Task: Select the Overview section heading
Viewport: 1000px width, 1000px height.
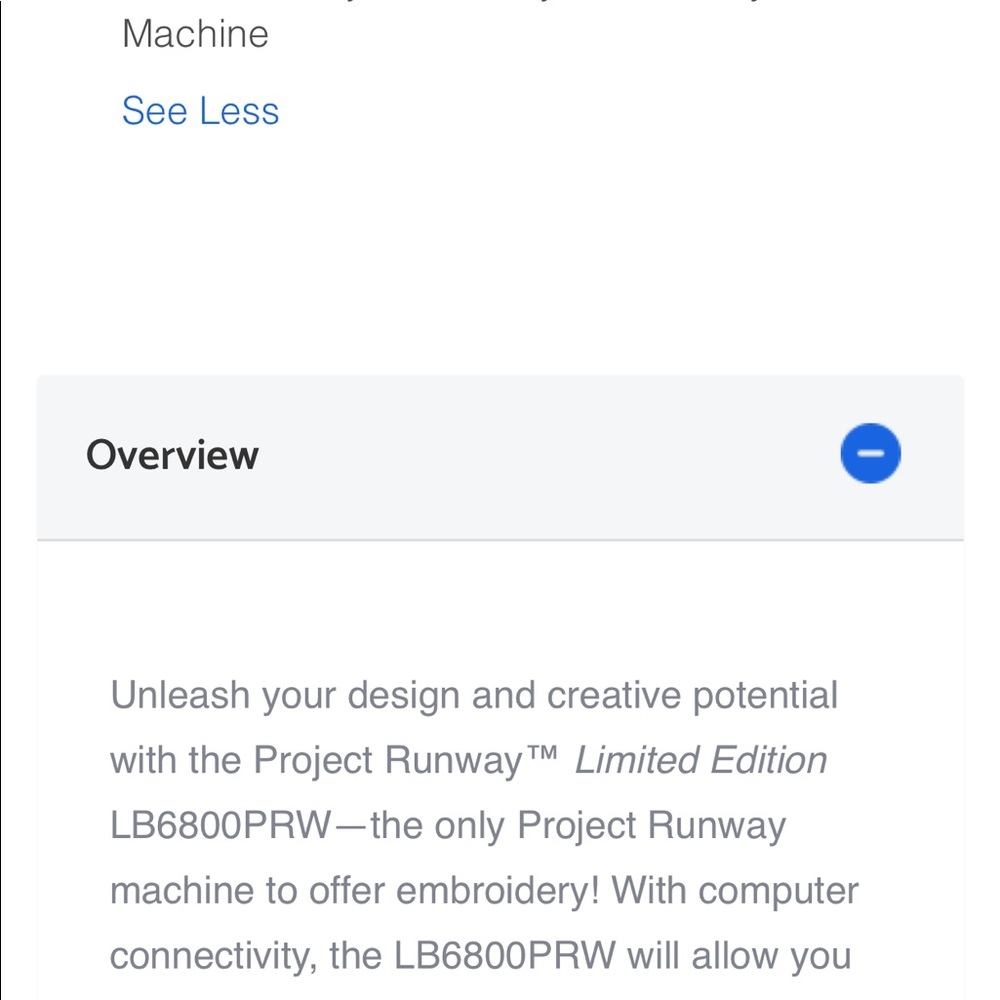Action: (x=172, y=455)
